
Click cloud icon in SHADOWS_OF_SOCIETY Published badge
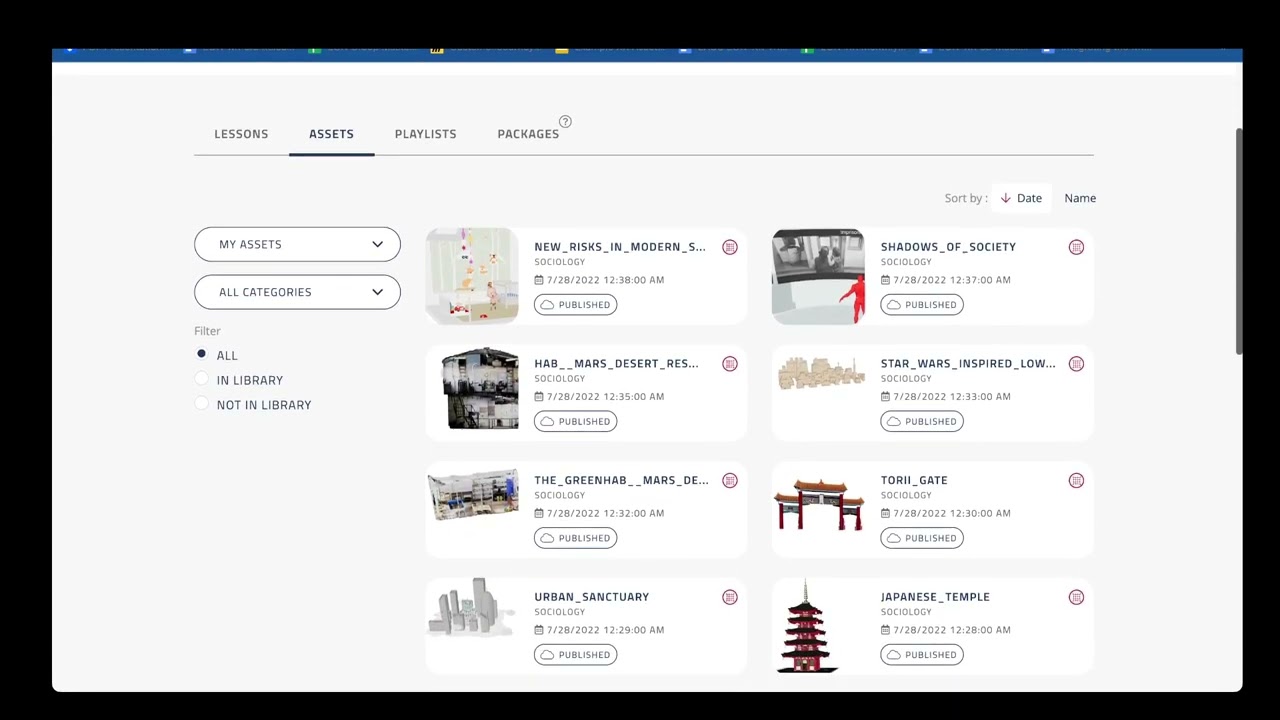point(894,305)
